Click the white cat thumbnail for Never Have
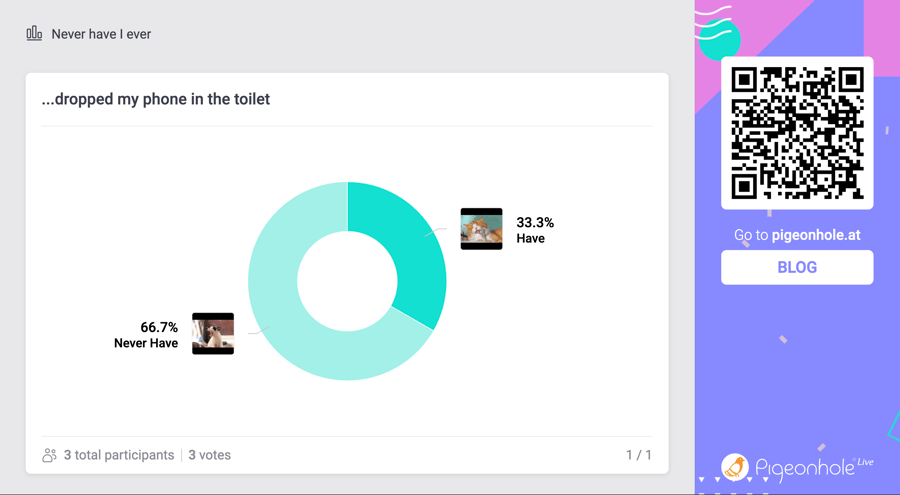The height and width of the screenshot is (495, 900). click(213, 334)
